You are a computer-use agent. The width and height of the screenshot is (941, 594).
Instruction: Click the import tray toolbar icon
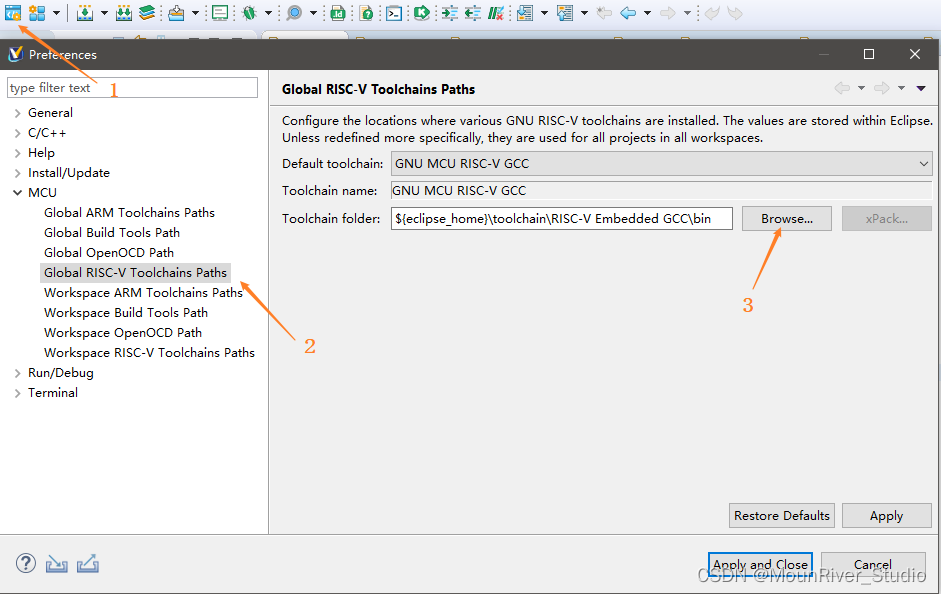pos(176,13)
